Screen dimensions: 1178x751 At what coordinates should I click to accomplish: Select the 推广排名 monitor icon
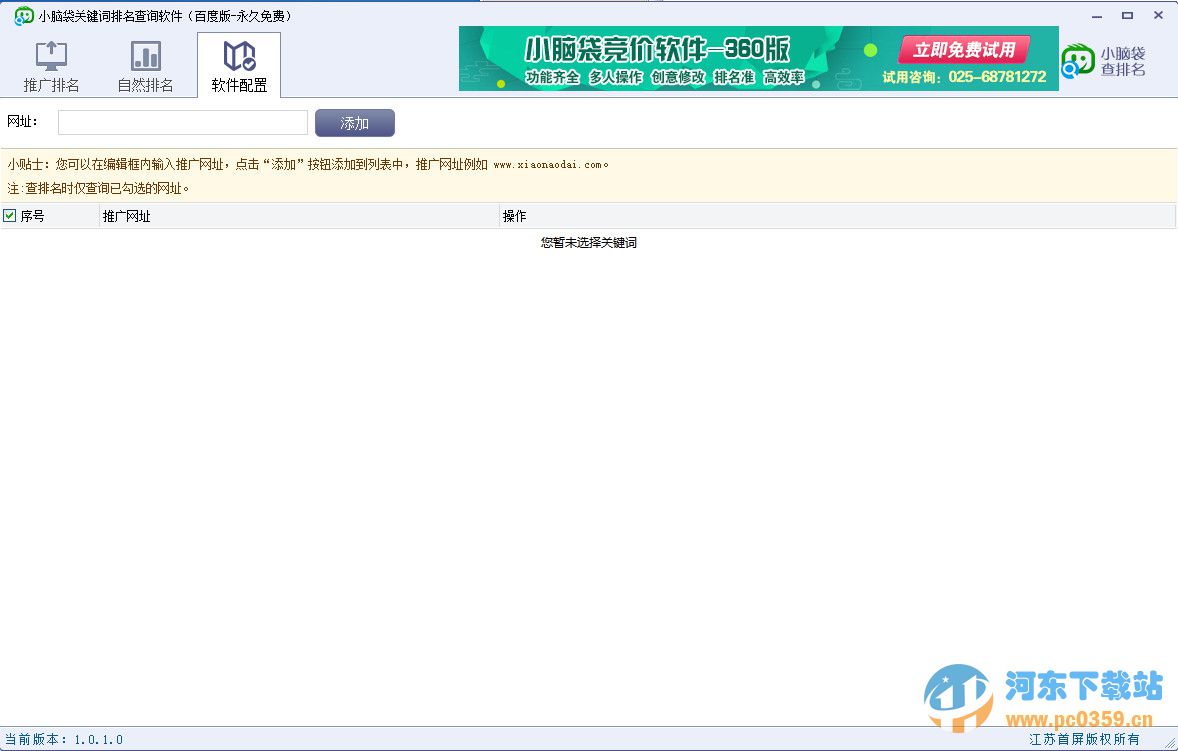[49, 54]
